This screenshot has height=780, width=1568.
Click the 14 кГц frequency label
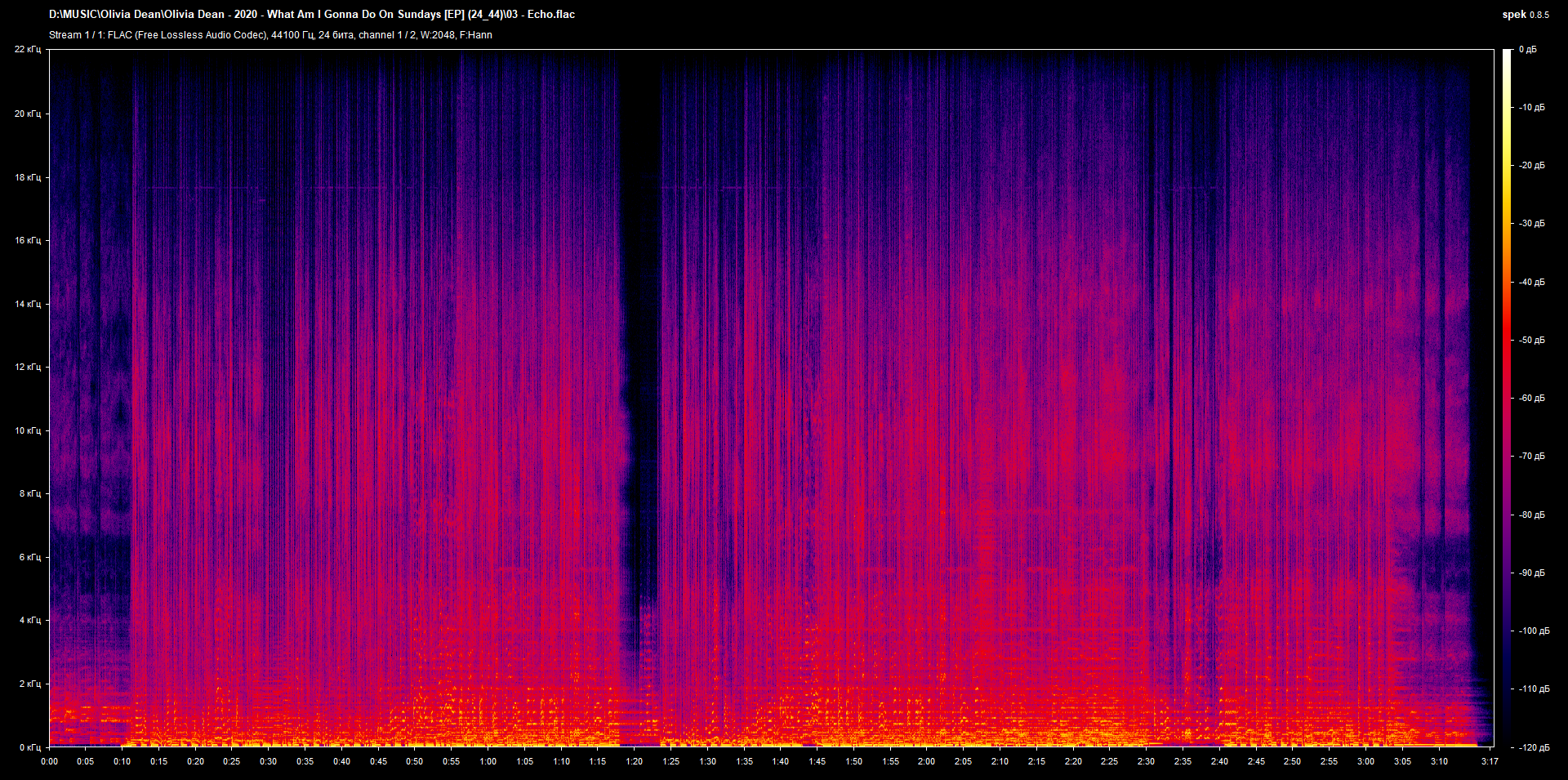[28, 304]
